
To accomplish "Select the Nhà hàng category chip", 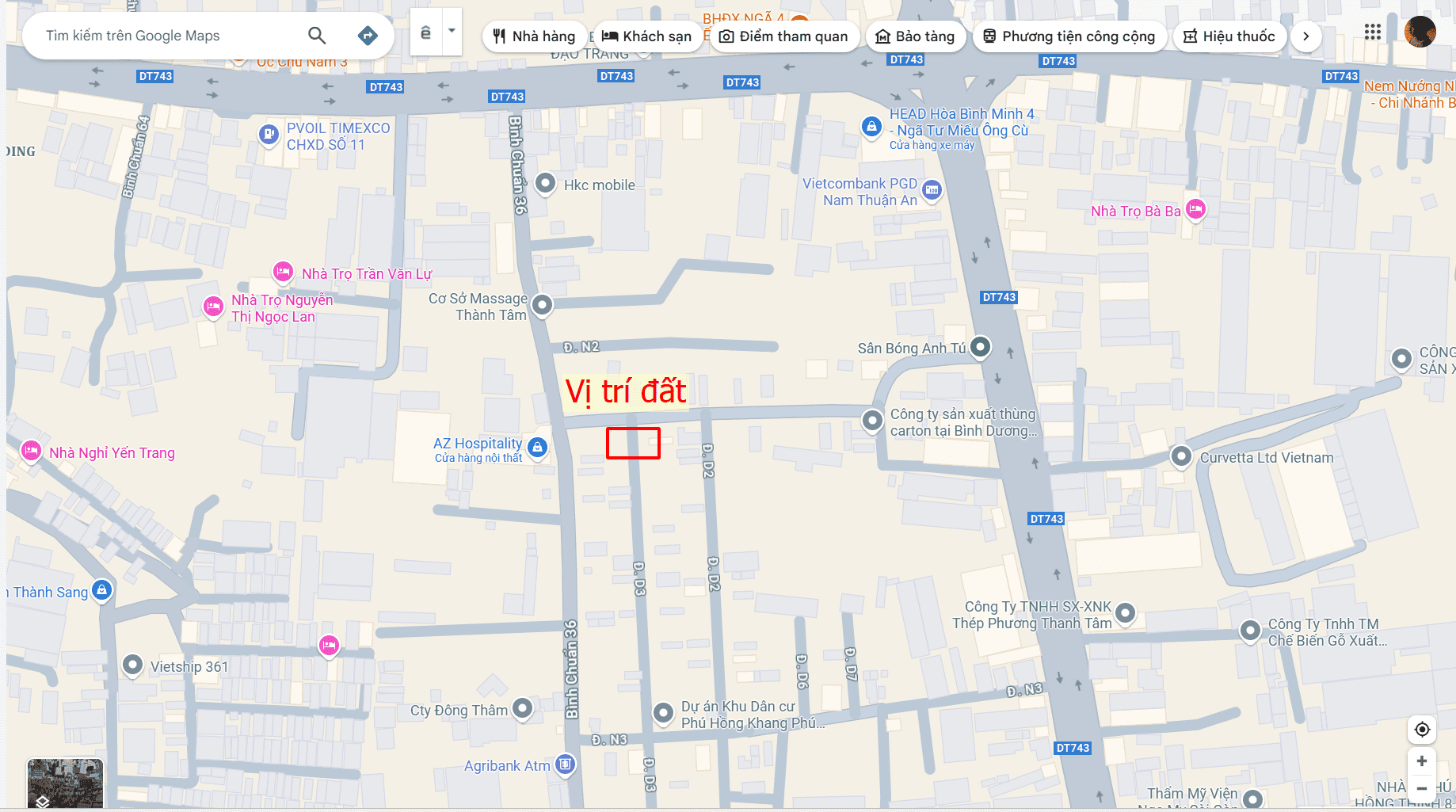I will pyautogui.click(x=534, y=36).
